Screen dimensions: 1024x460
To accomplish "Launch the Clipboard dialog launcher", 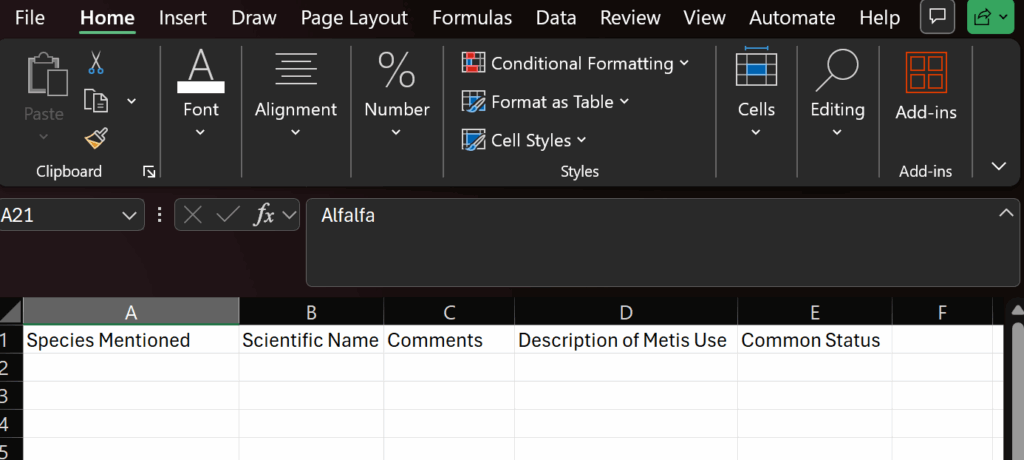I will (149, 172).
